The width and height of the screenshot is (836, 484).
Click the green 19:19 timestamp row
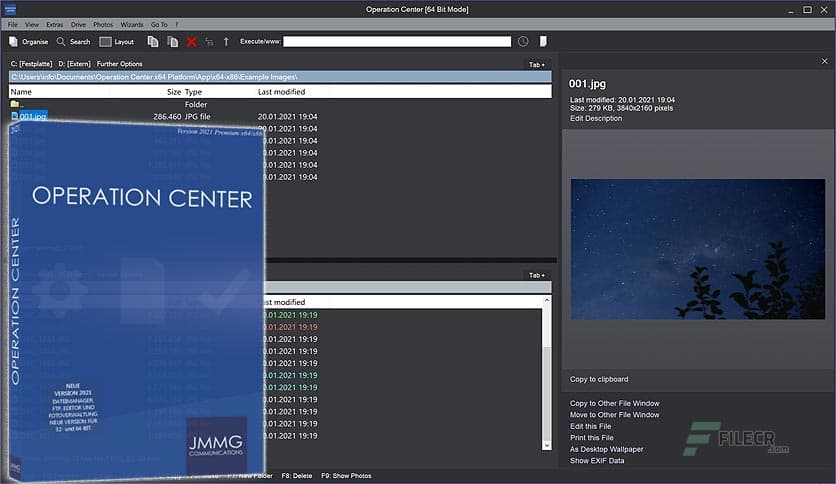[x=291, y=315]
